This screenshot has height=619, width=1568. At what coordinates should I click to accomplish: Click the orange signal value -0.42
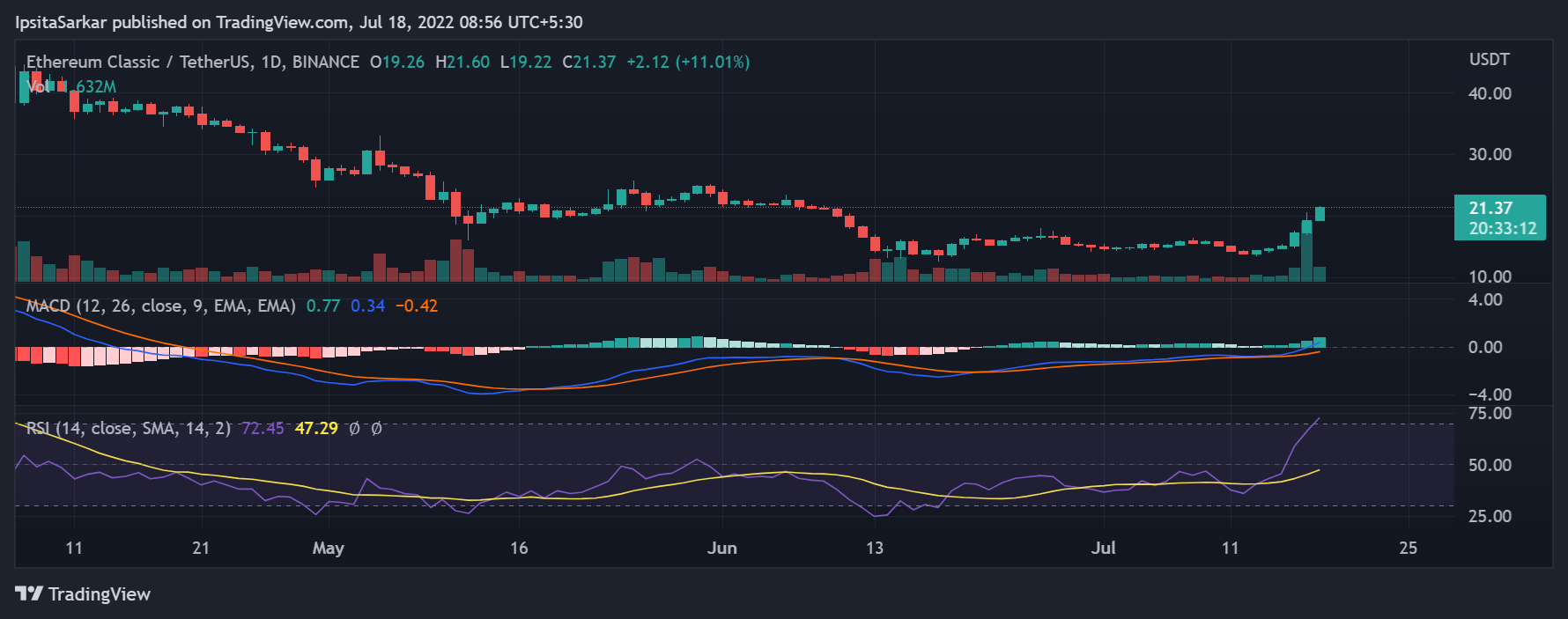coord(417,306)
